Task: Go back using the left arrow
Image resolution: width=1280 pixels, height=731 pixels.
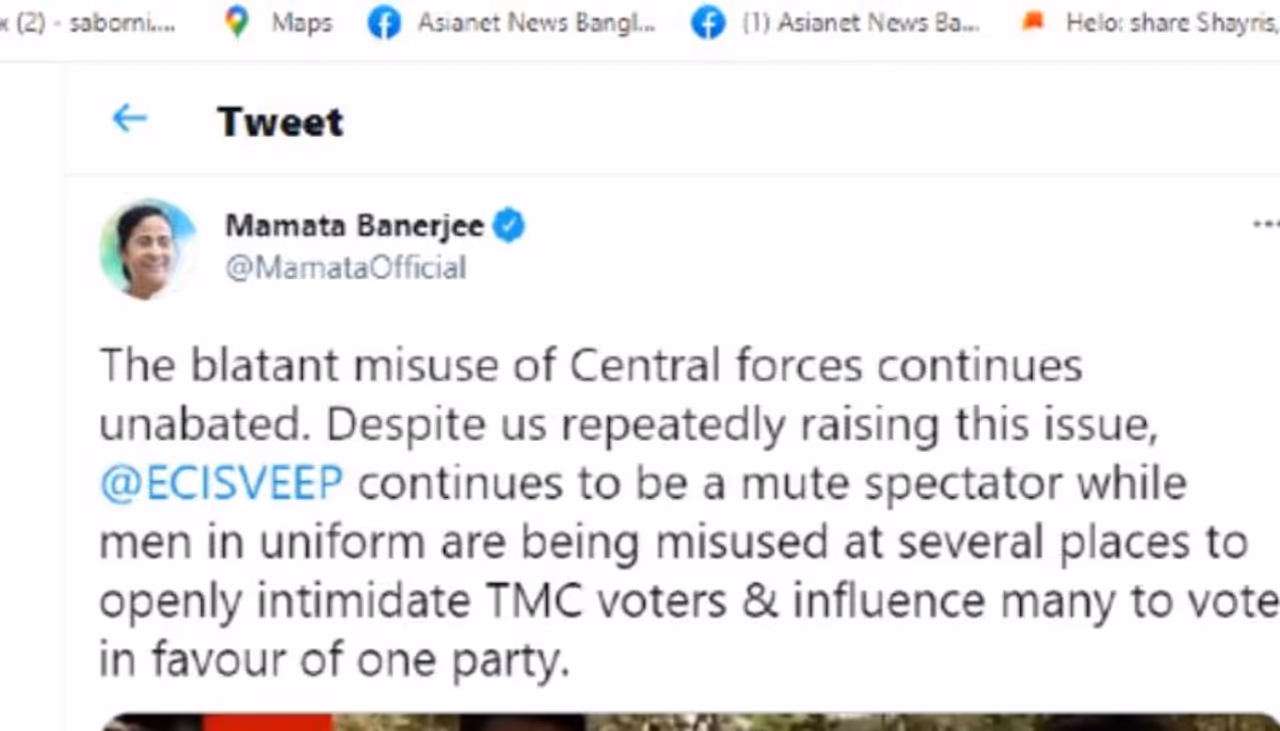Action: (129, 119)
